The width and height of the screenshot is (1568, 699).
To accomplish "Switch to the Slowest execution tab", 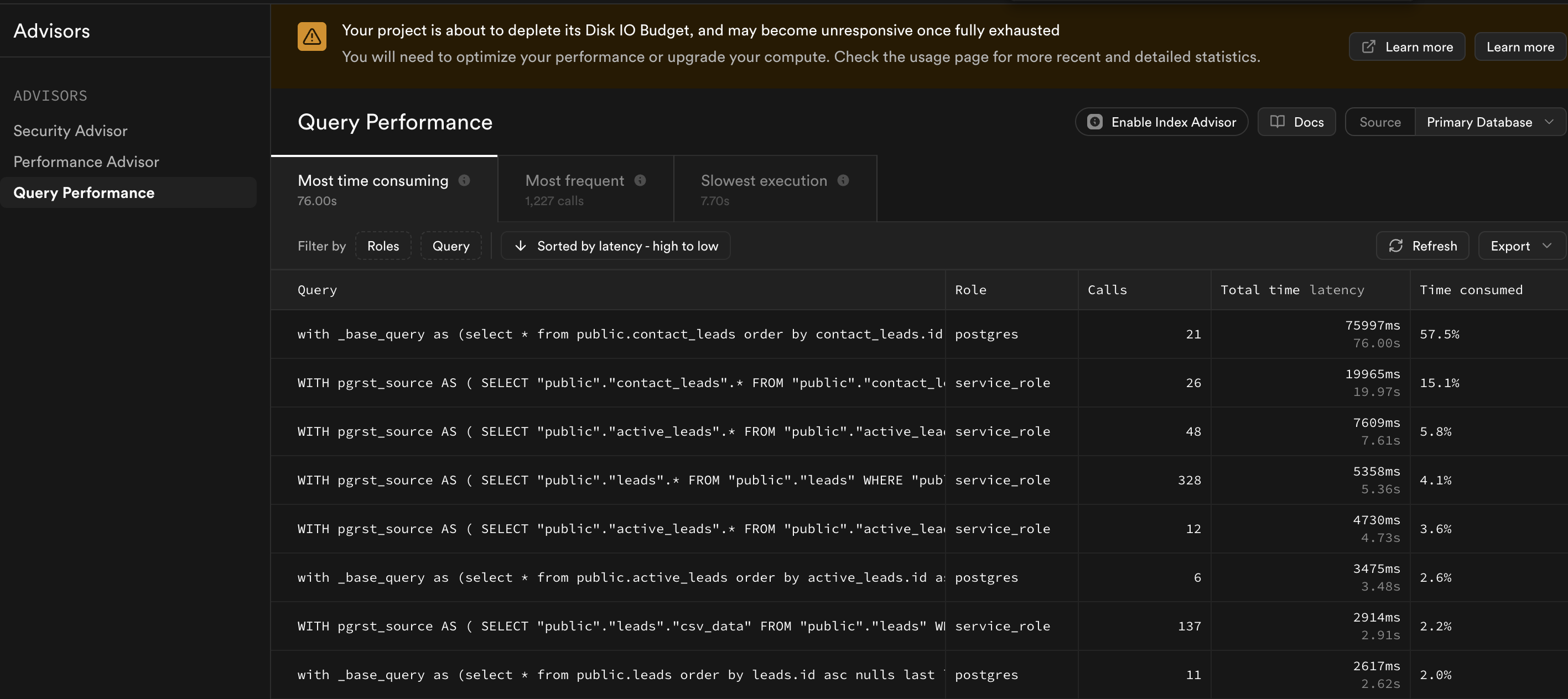I will point(774,189).
